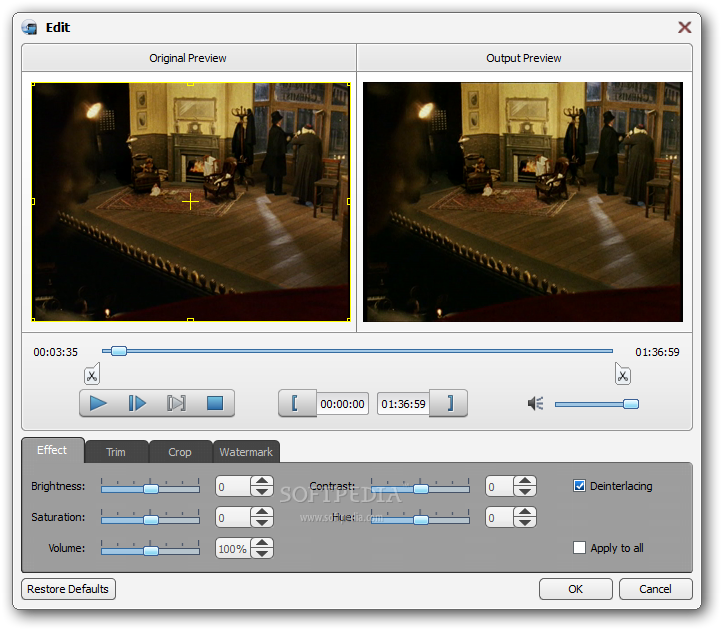The width and height of the screenshot is (722, 630).
Task: Decrease Volume percentage with down arrow
Action: tap(262, 553)
